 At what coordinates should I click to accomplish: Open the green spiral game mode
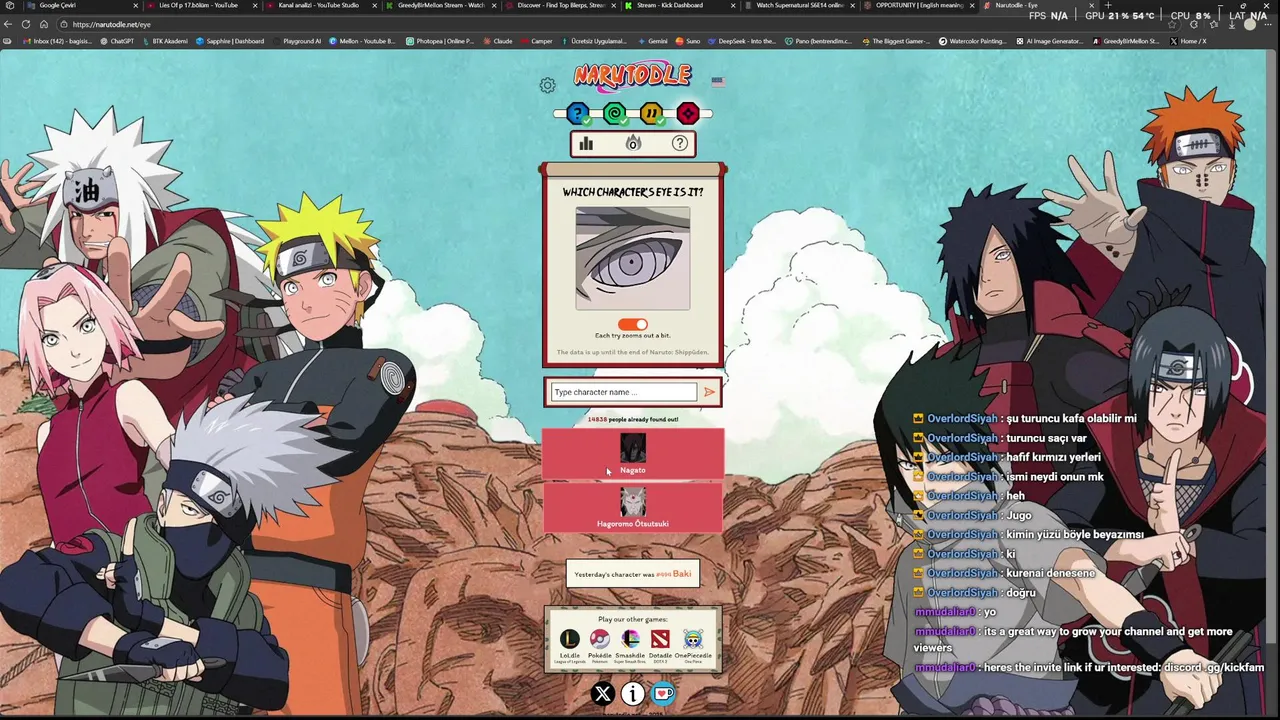click(614, 114)
